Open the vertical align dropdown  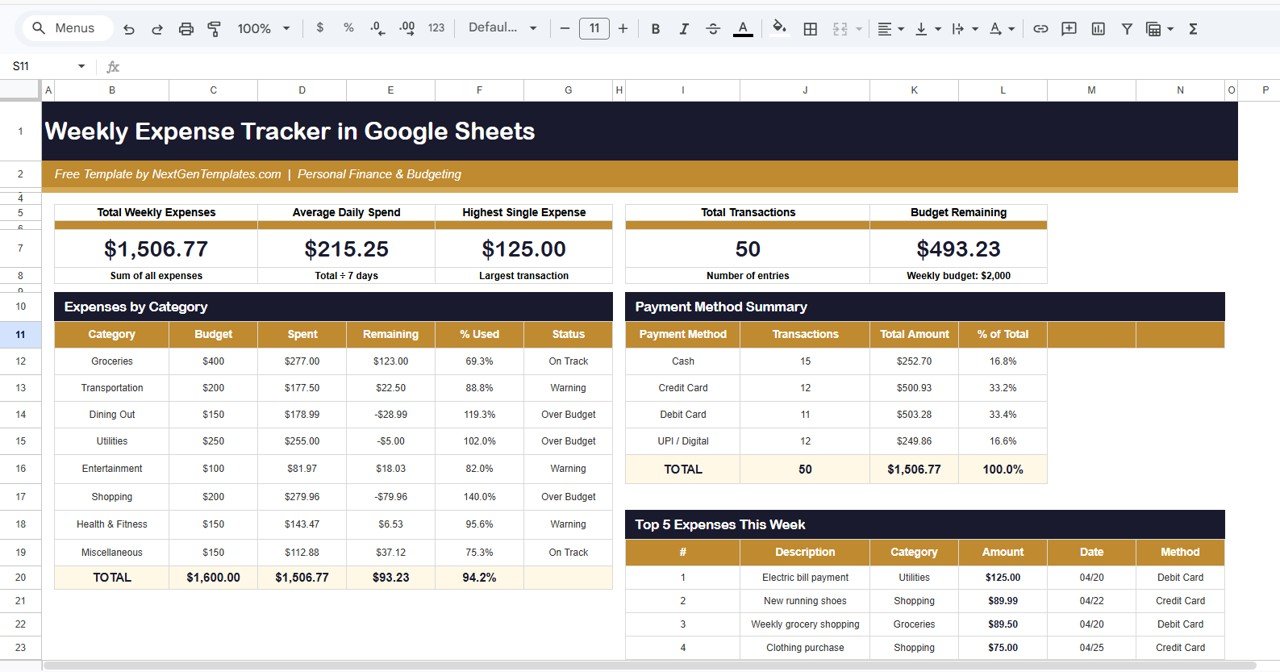click(x=928, y=29)
